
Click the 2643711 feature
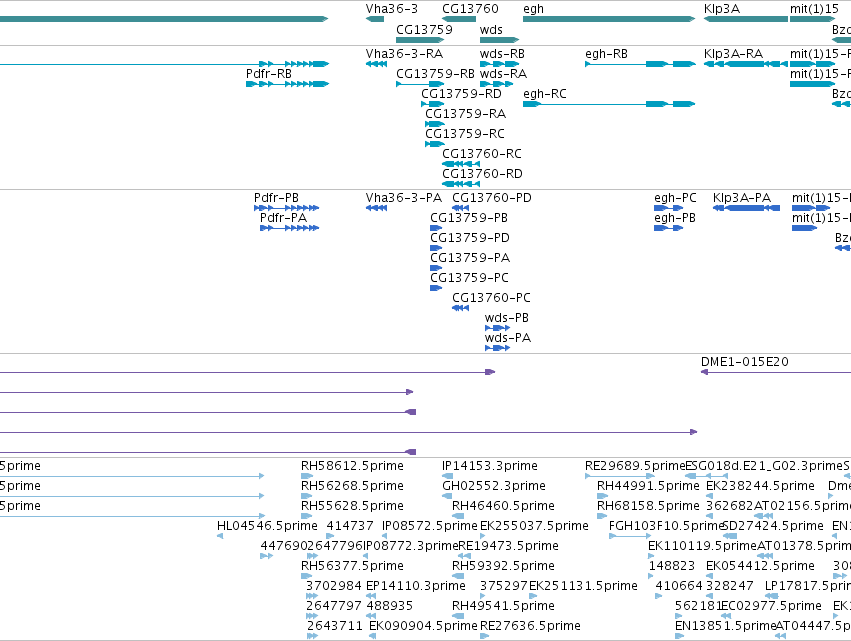click(x=312, y=636)
